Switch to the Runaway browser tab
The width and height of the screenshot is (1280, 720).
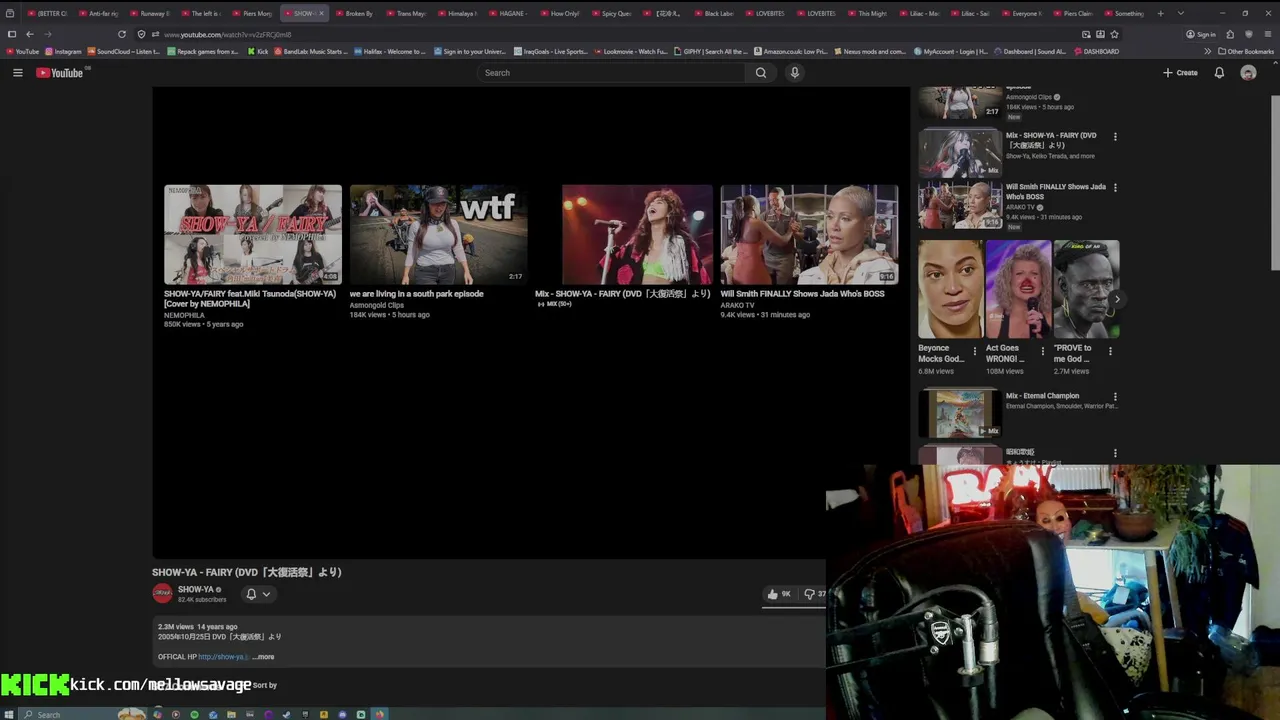tap(150, 13)
